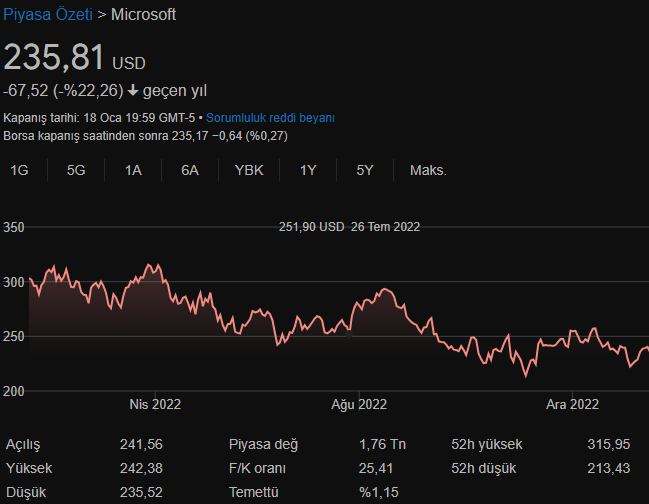Choose the 1A chart period
Image resolution: width=649 pixels, height=504 pixels.
coord(133,170)
